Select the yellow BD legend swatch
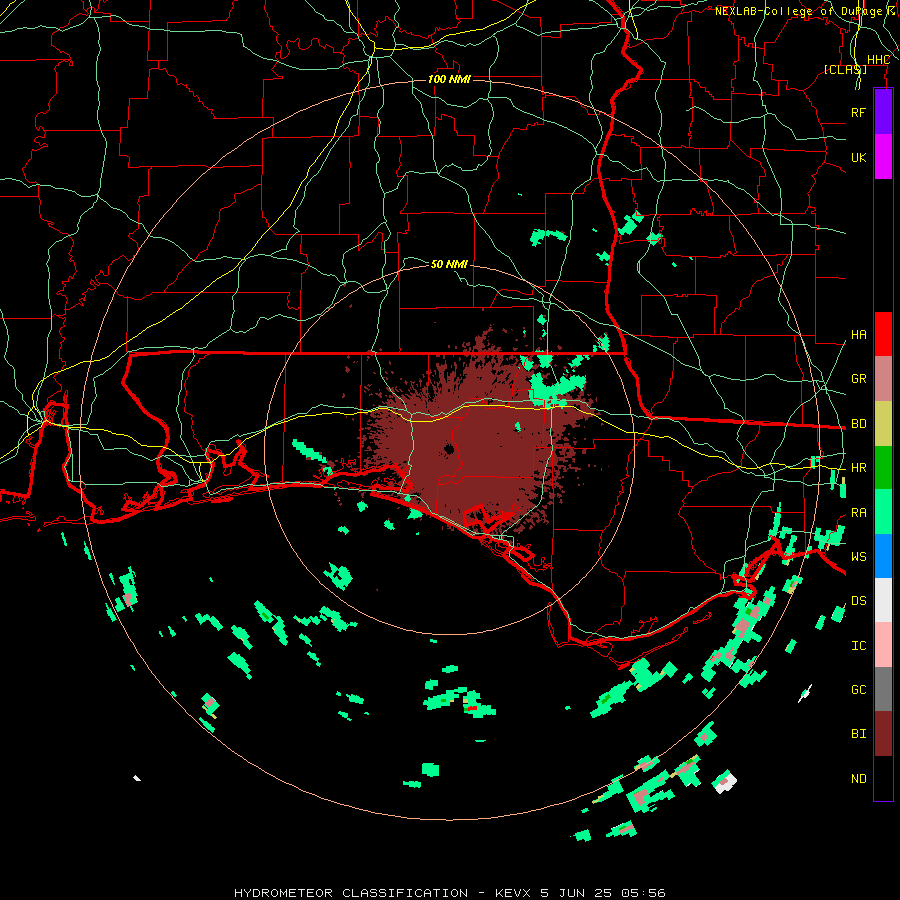 click(x=883, y=423)
